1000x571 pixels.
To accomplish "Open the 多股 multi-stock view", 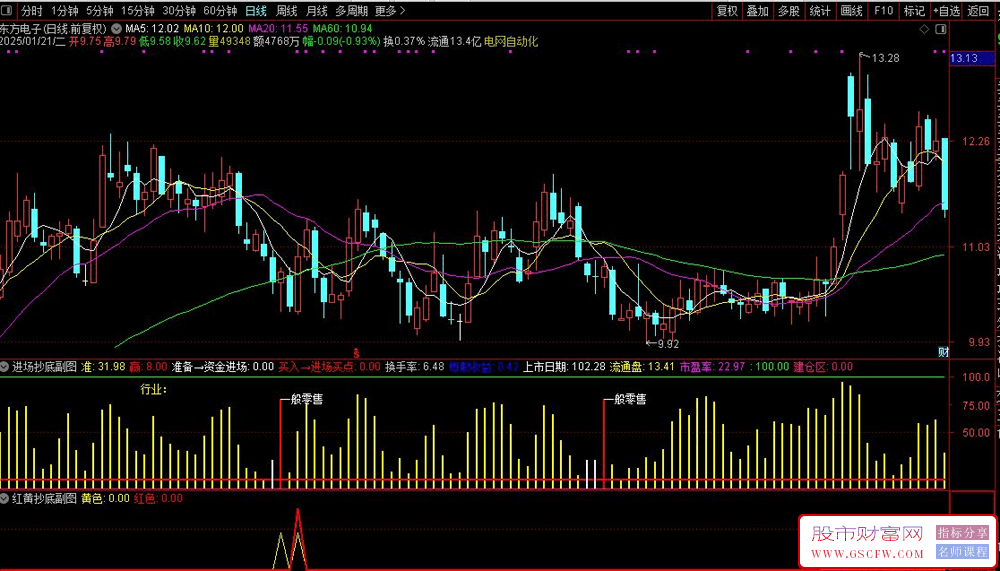I will 789,11.
